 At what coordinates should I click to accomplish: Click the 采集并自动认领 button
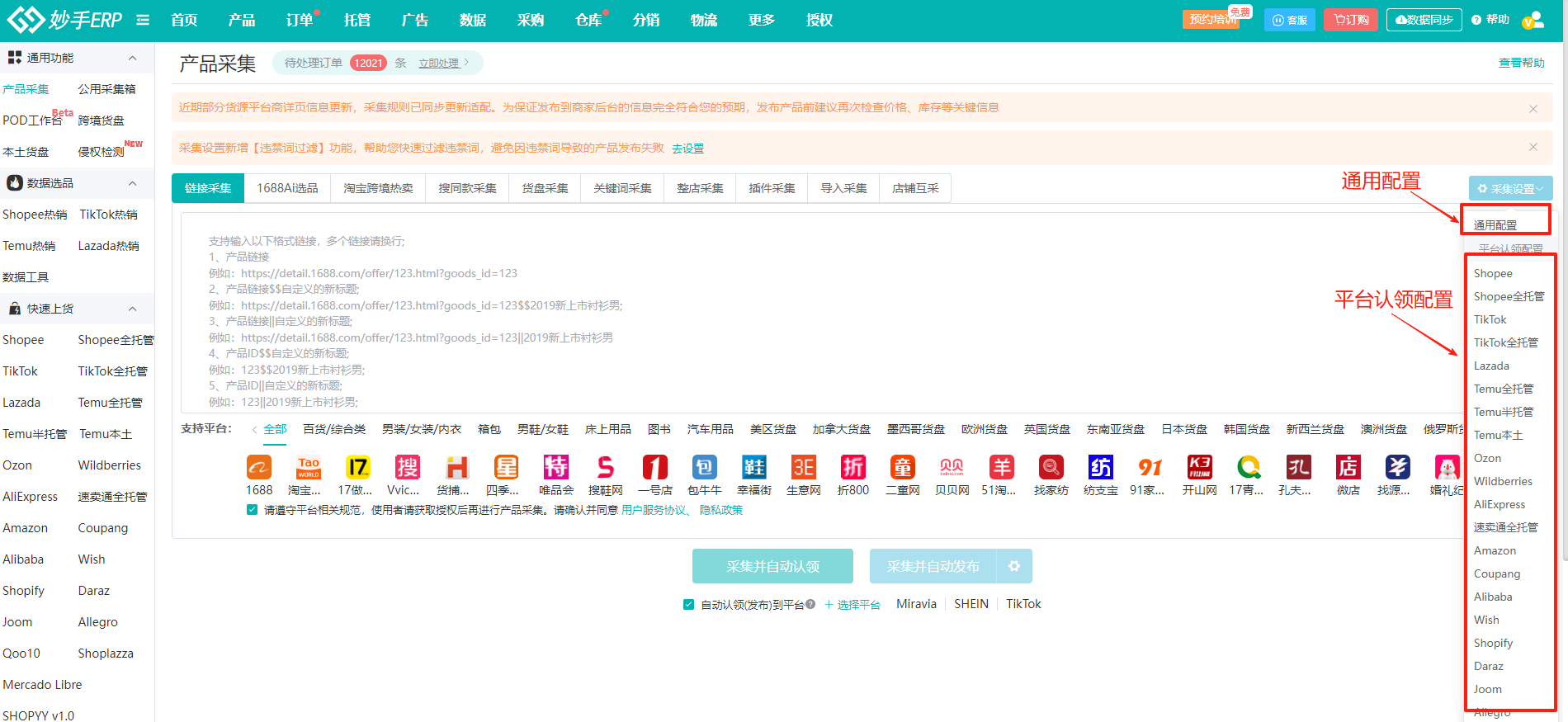point(772,566)
